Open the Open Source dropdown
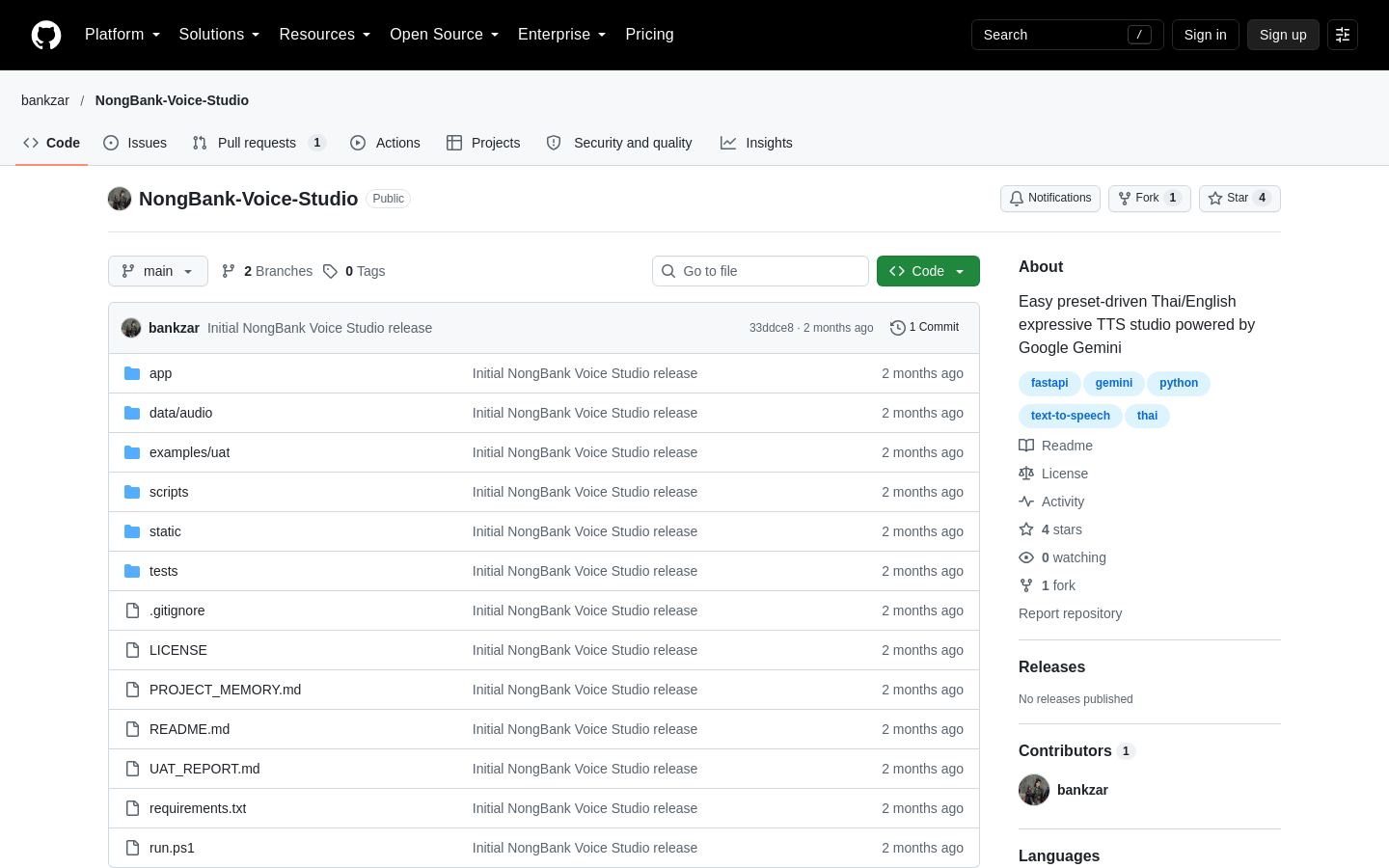 (445, 35)
